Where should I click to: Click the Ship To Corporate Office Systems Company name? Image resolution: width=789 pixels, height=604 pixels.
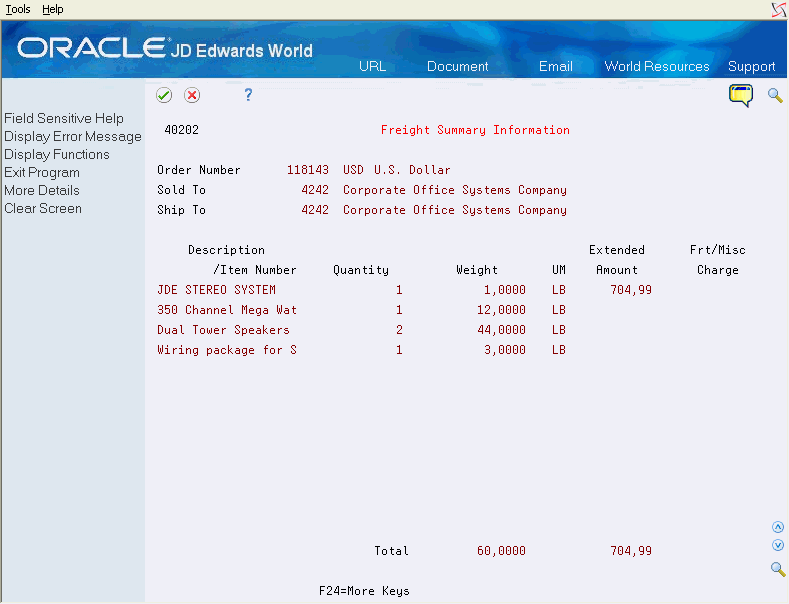(455, 210)
